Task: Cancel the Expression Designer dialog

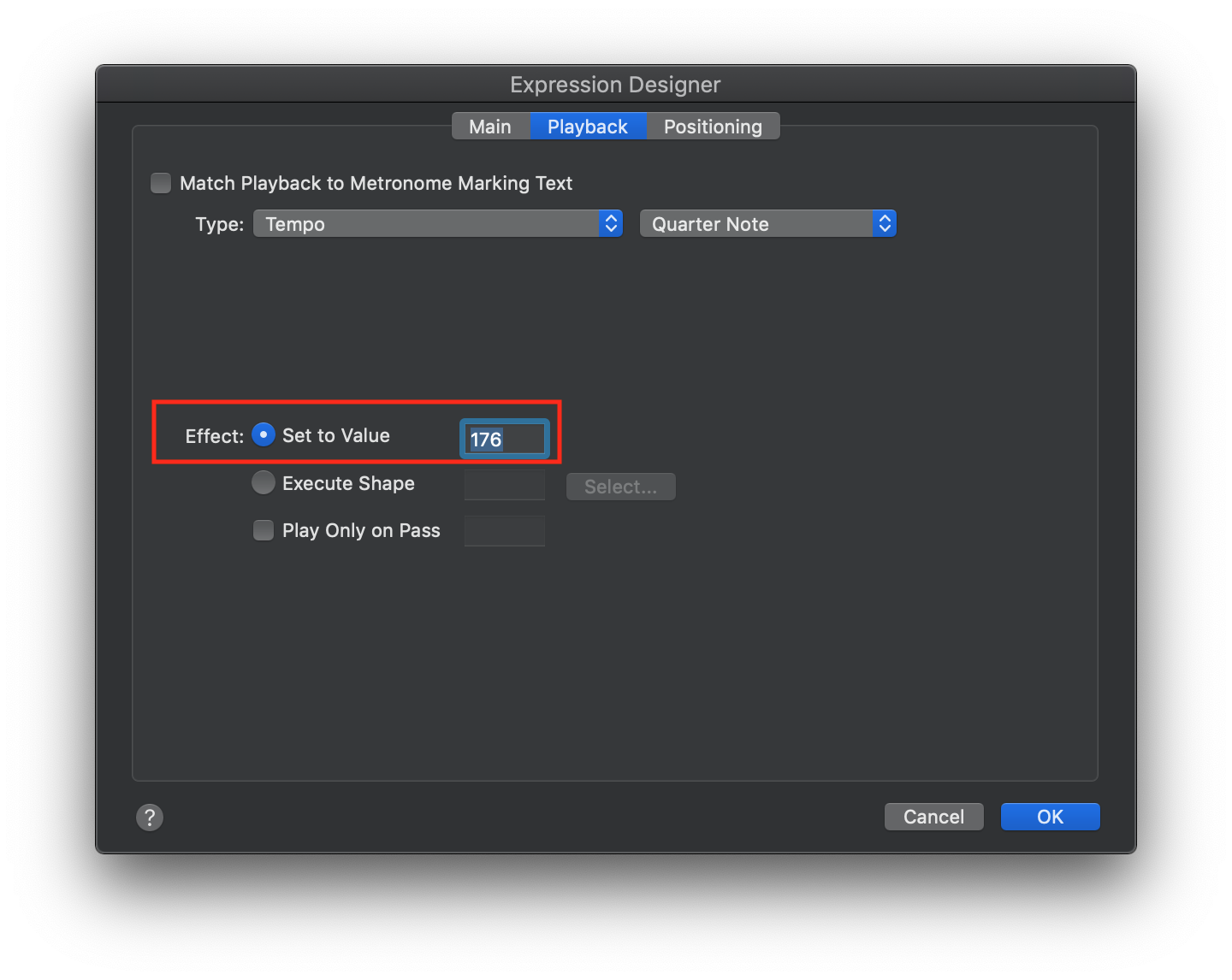Action: 933,817
